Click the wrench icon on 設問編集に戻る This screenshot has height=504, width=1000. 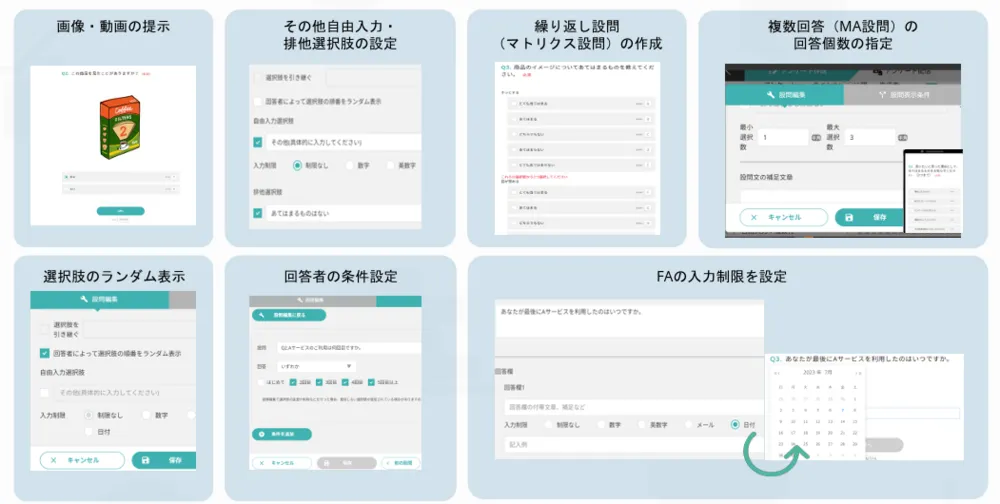tap(260, 315)
